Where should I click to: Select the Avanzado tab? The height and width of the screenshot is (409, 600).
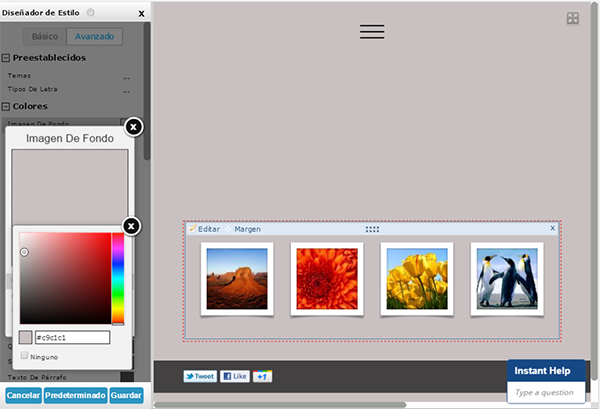[94, 36]
